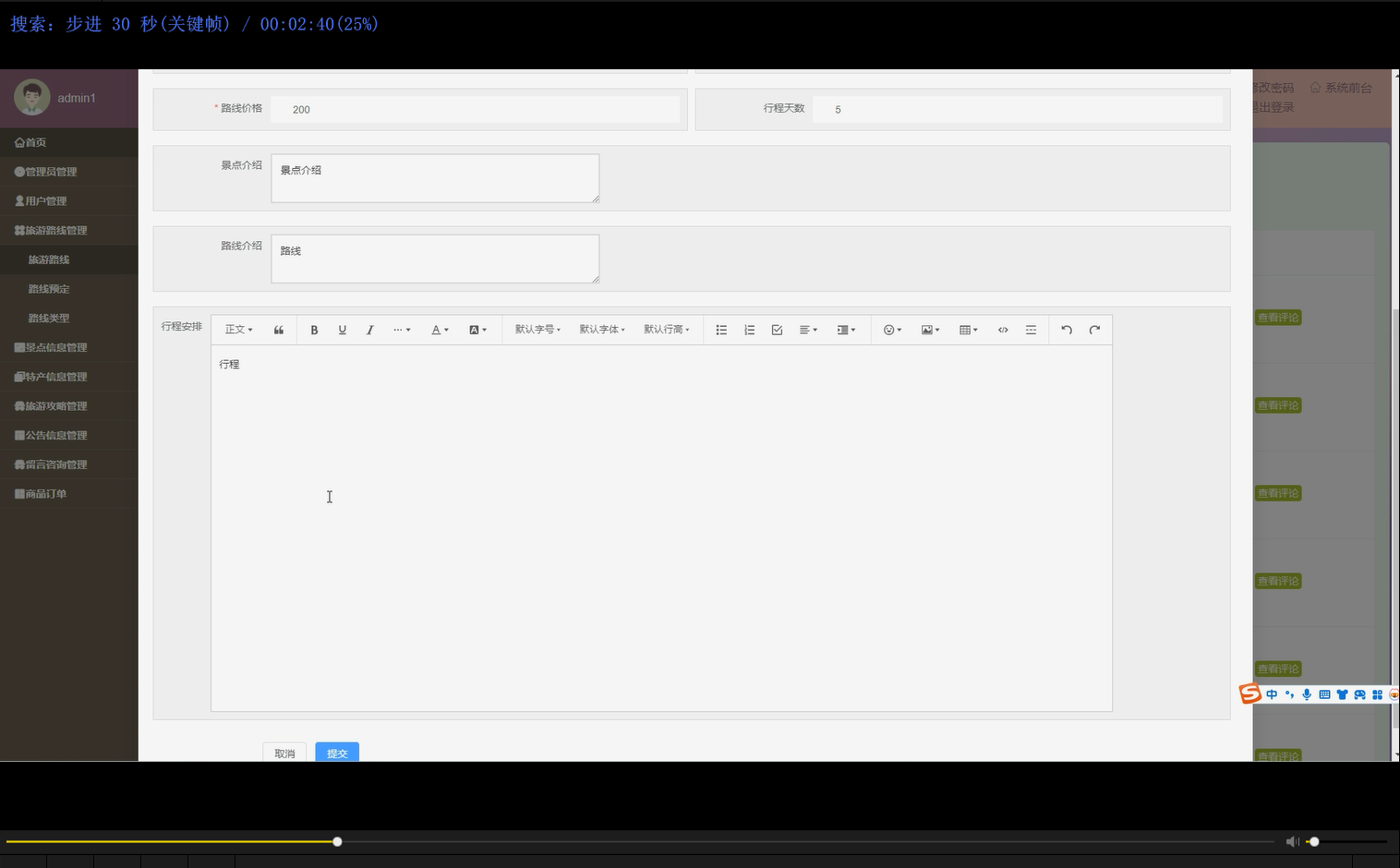The height and width of the screenshot is (868, 1400).
Task: Open the background color picker dropdown
Action: (x=477, y=330)
